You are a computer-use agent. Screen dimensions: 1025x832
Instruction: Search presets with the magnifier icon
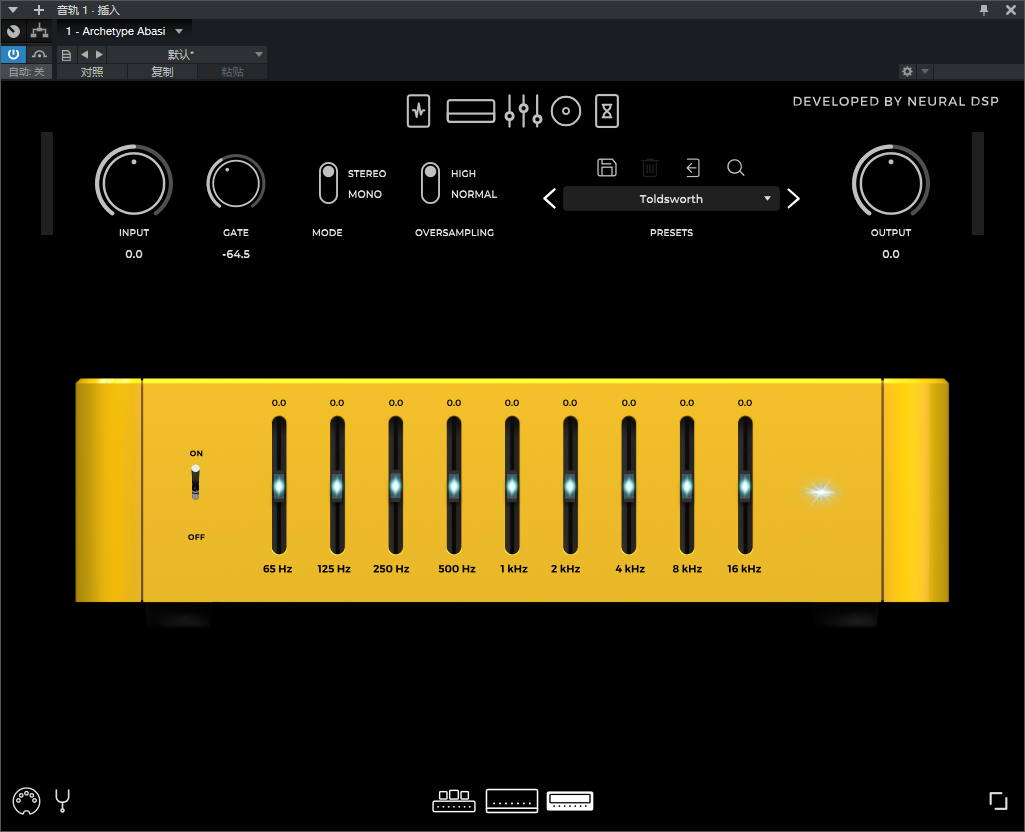736,168
